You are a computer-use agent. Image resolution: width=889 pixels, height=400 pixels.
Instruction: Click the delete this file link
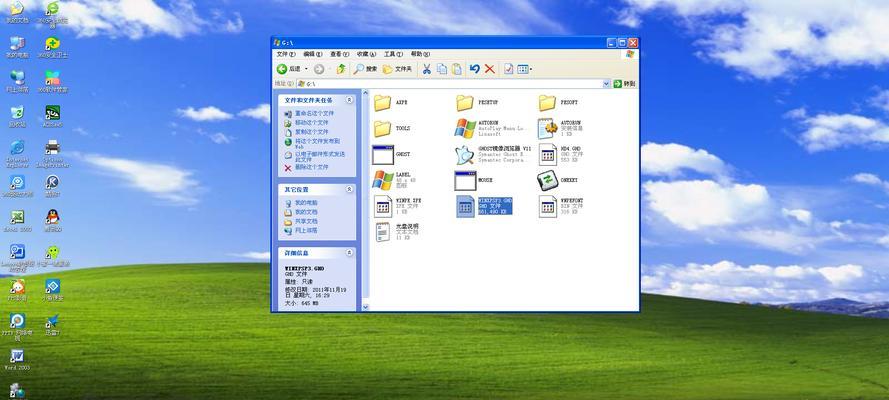click(311, 167)
